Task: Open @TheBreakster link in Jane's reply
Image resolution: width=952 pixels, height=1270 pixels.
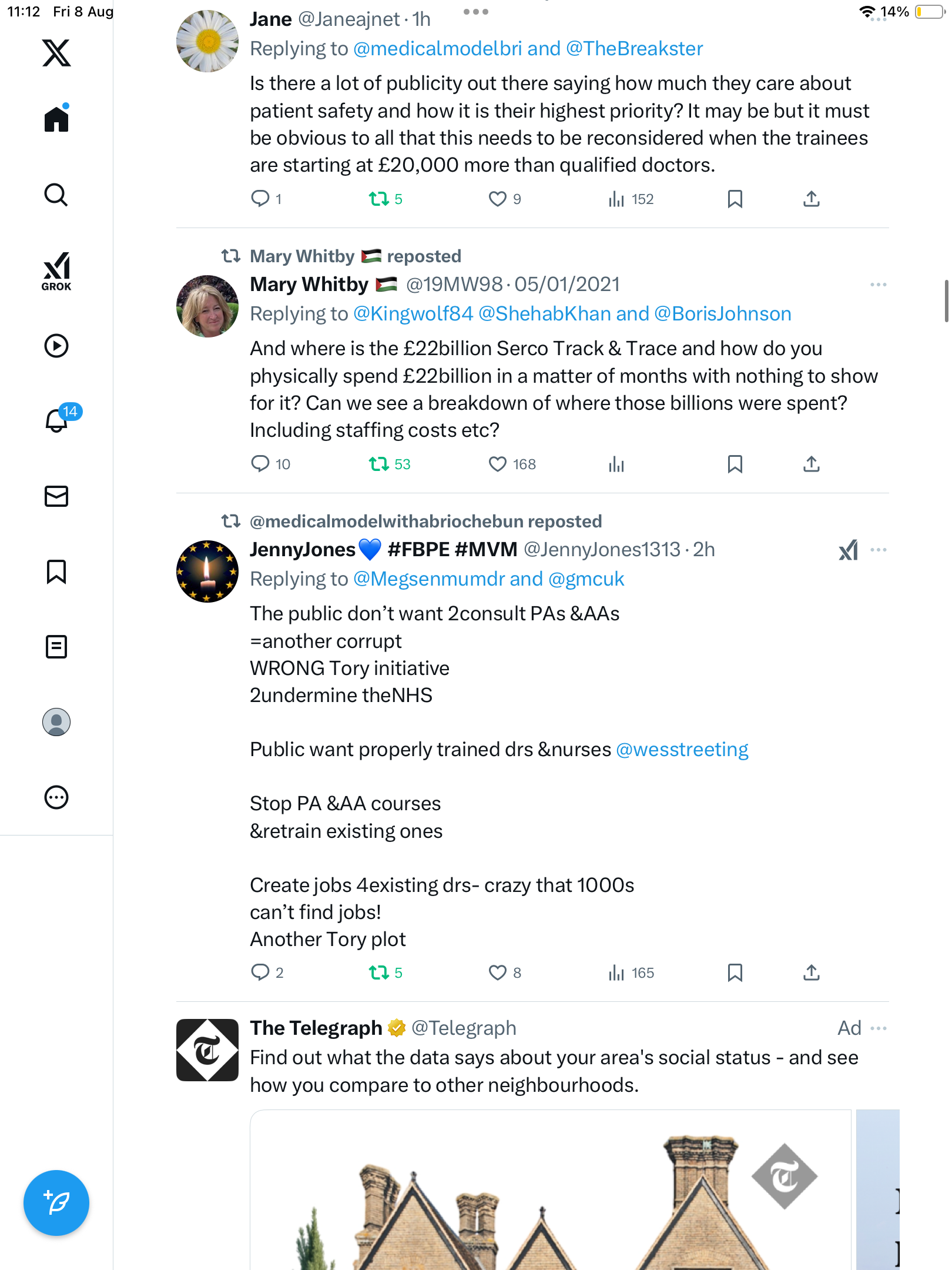Action: click(x=635, y=49)
